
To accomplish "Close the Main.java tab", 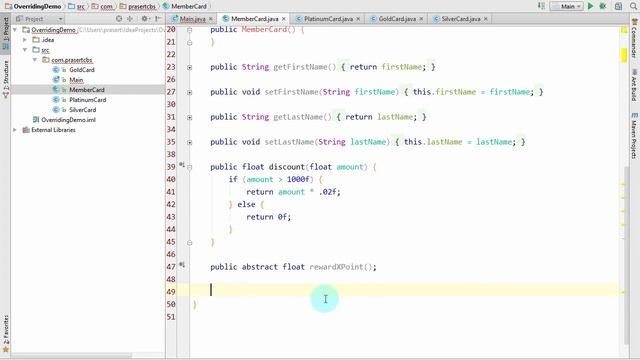I will click(211, 19).
